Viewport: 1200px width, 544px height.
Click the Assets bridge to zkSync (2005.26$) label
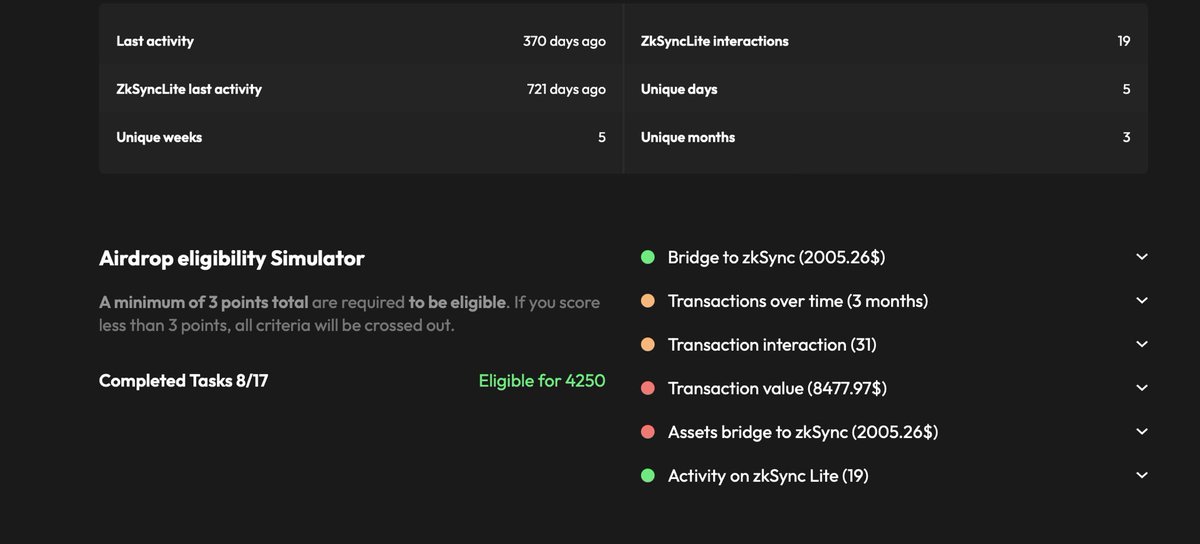point(803,432)
